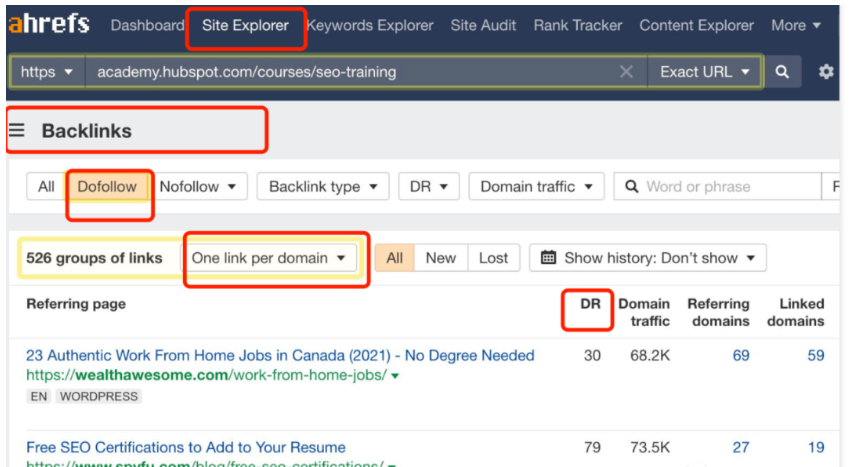
Task: Open the Nofollow dropdown
Action: tap(198, 187)
